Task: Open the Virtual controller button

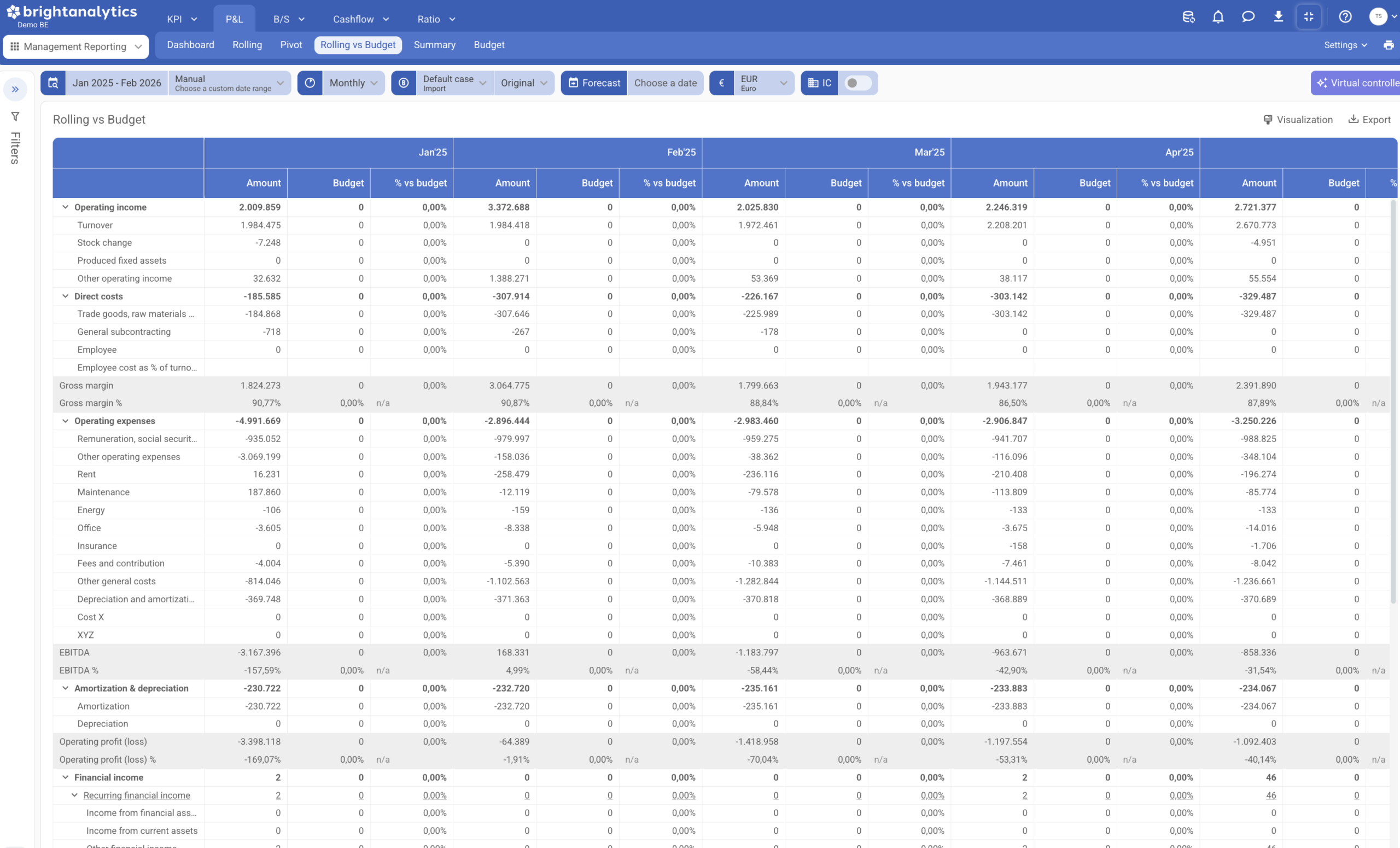Action: 1356,83
